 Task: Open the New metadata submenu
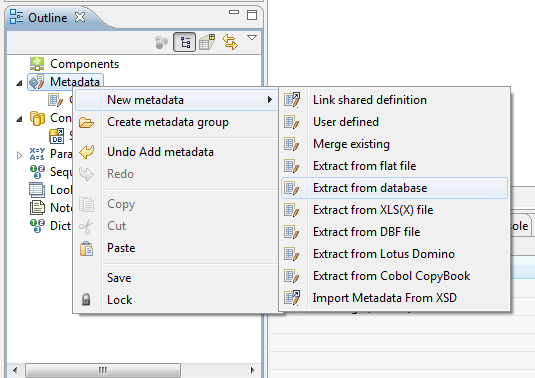176,100
